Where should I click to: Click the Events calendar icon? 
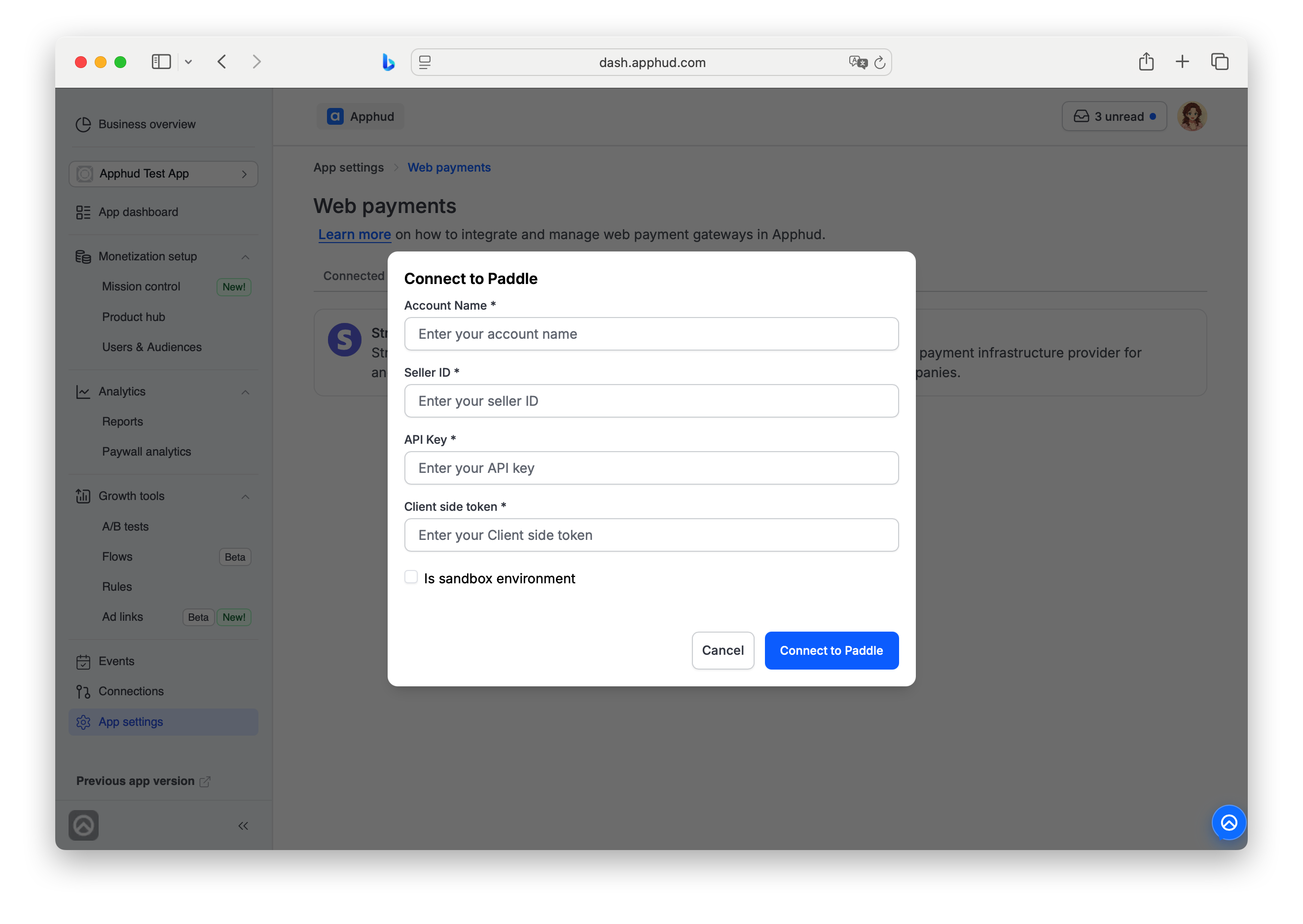click(x=83, y=661)
